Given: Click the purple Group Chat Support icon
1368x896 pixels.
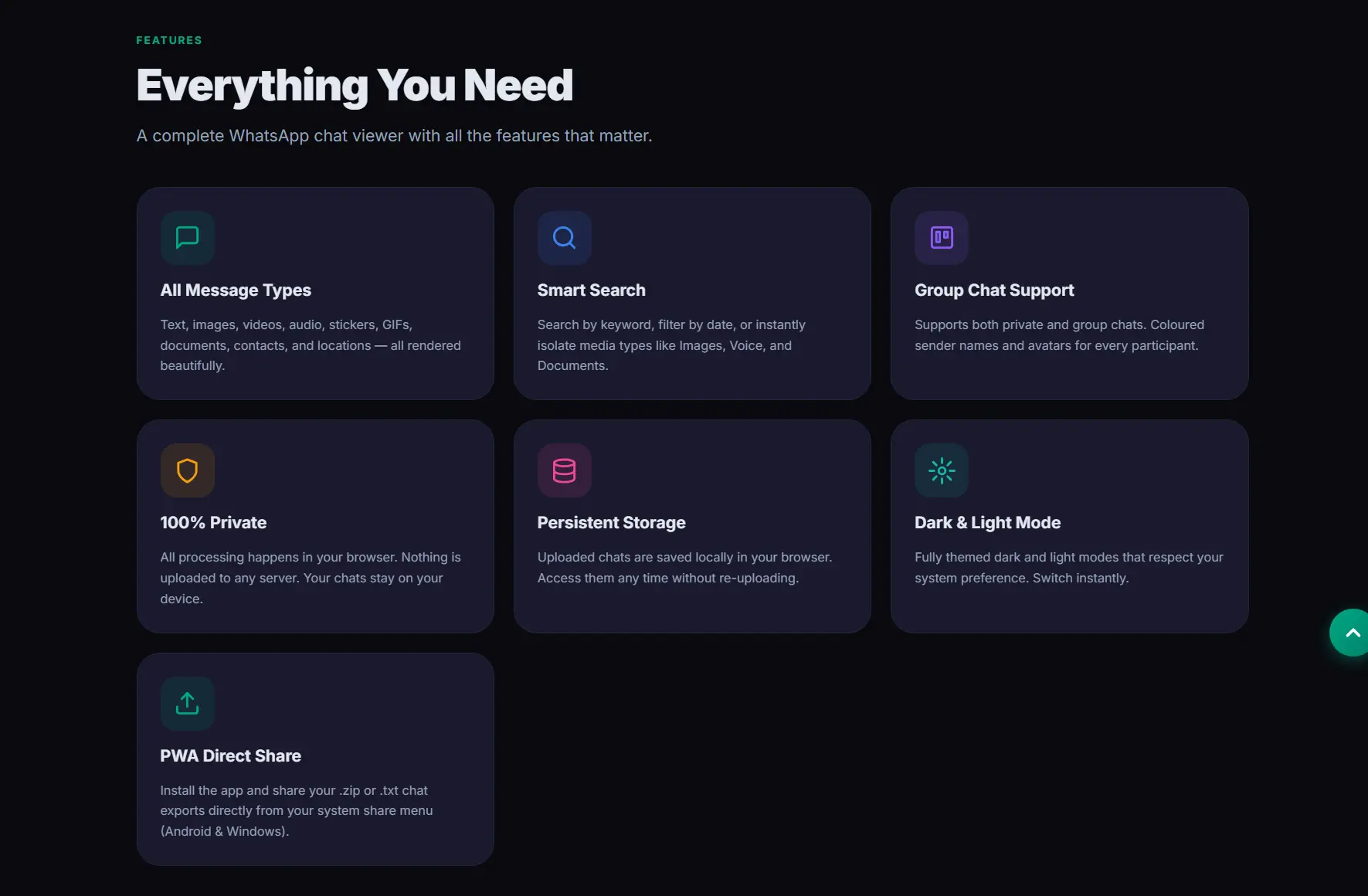Looking at the screenshot, I should pyautogui.click(x=941, y=237).
